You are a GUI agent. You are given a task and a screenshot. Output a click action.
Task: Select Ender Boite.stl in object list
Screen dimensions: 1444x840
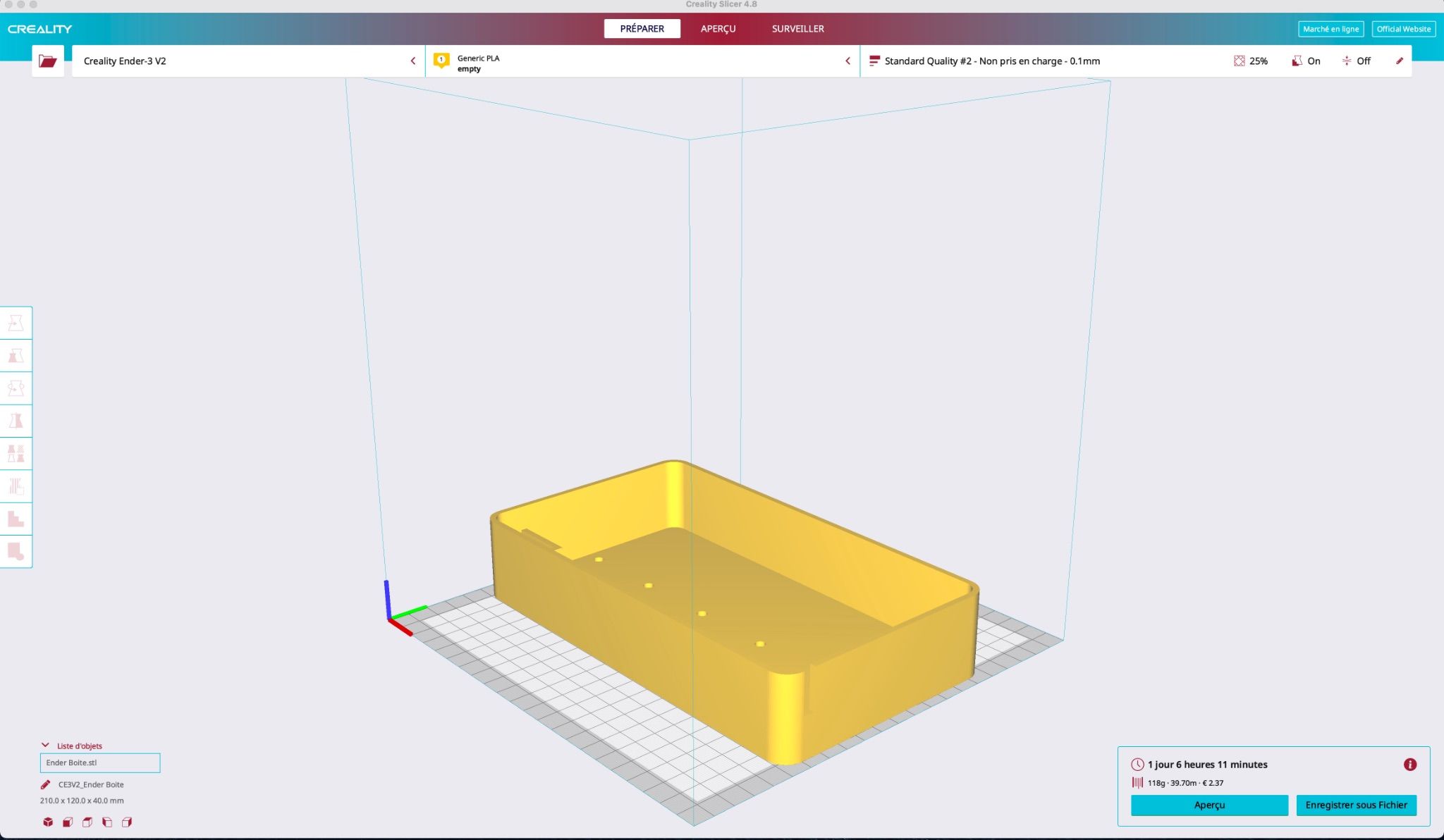click(99, 762)
